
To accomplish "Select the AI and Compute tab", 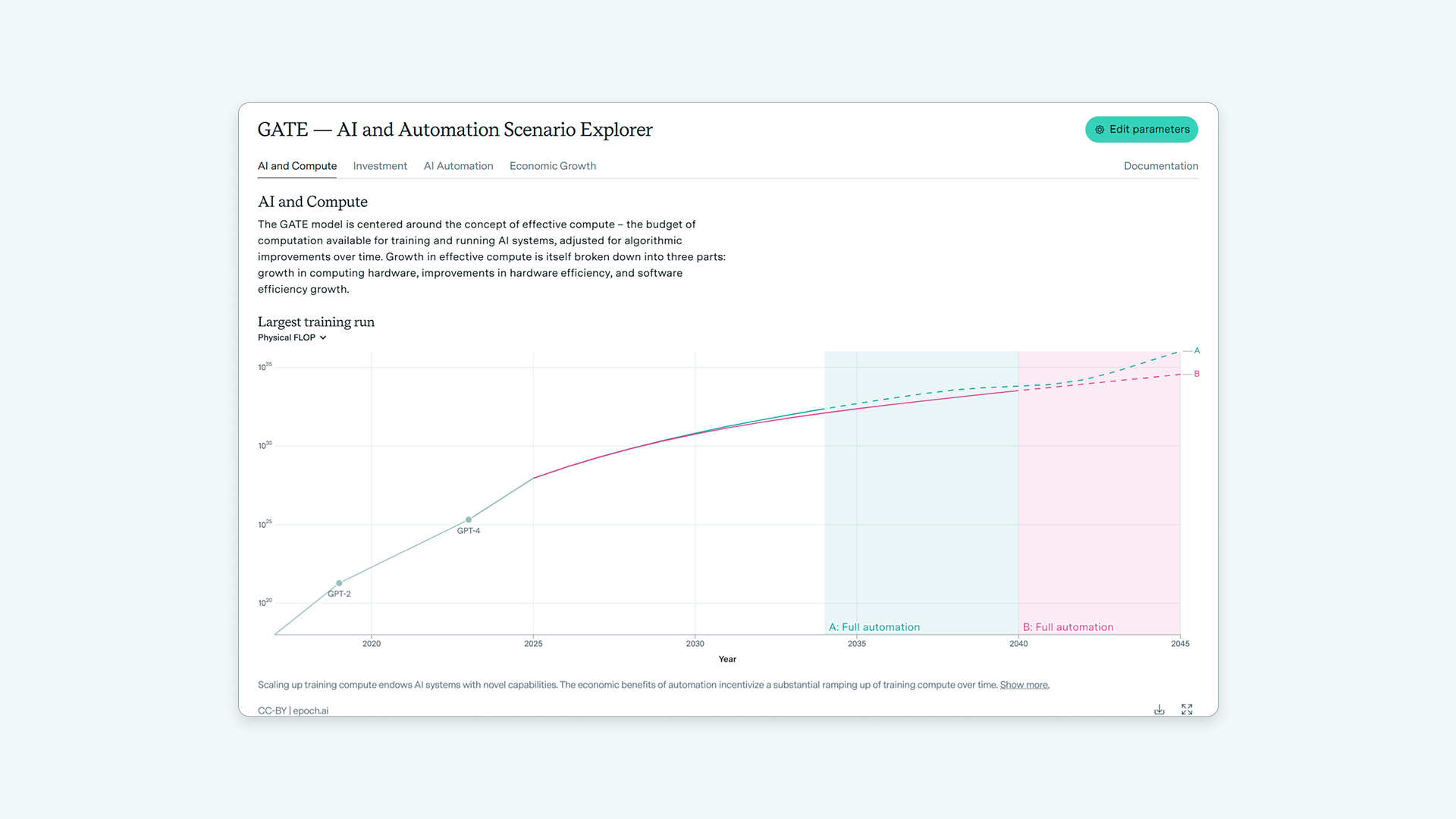I will point(297,166).
